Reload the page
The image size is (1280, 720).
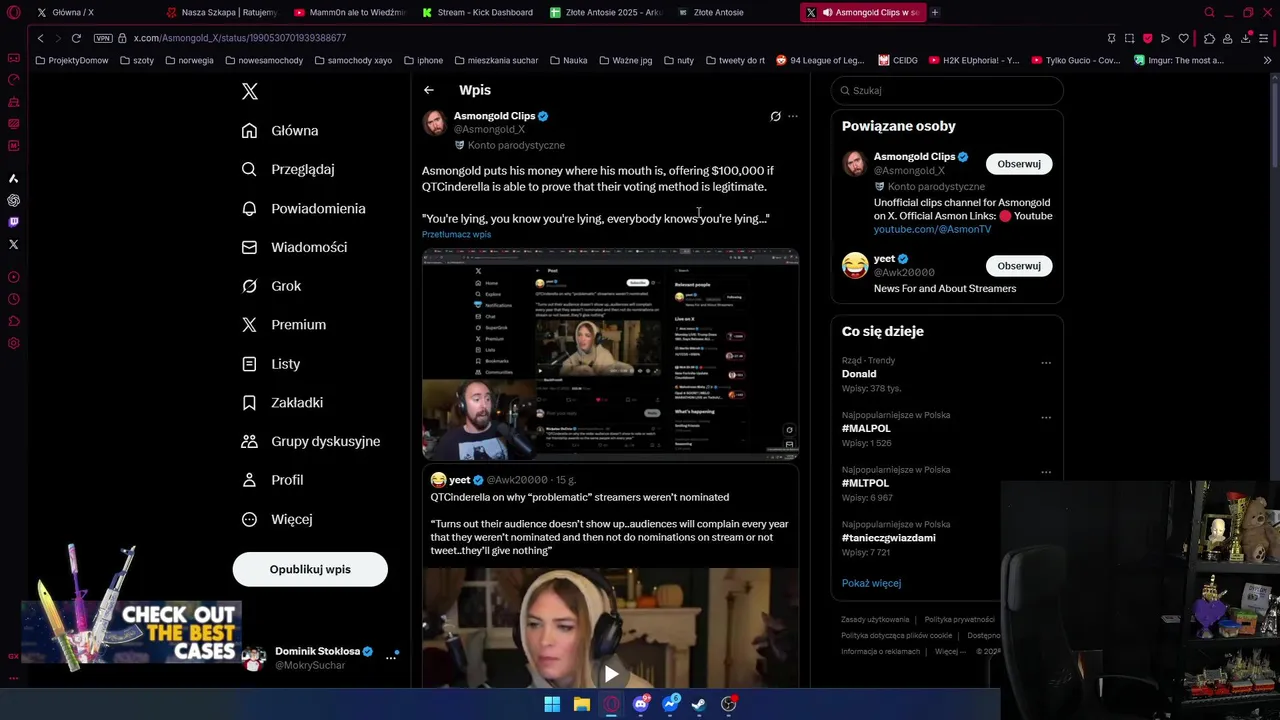click(x=76, y=38)
